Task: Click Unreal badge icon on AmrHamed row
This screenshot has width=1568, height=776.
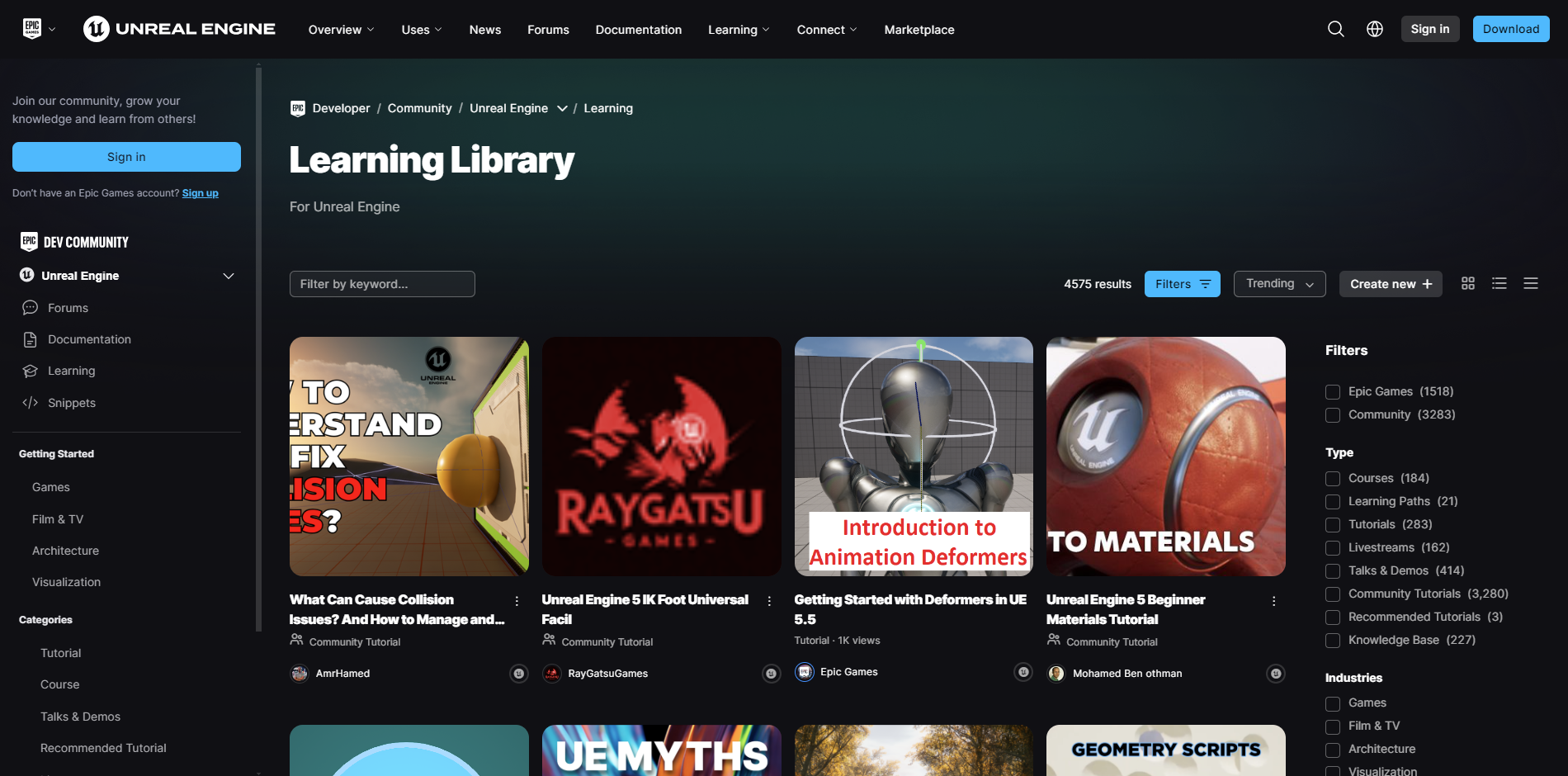Action: [x=519, y=674]
